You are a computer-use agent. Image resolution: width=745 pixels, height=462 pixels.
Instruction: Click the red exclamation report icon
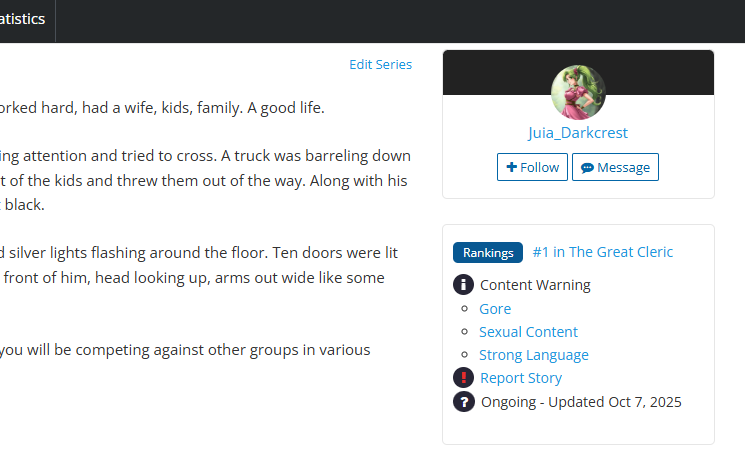click(463, 378)
